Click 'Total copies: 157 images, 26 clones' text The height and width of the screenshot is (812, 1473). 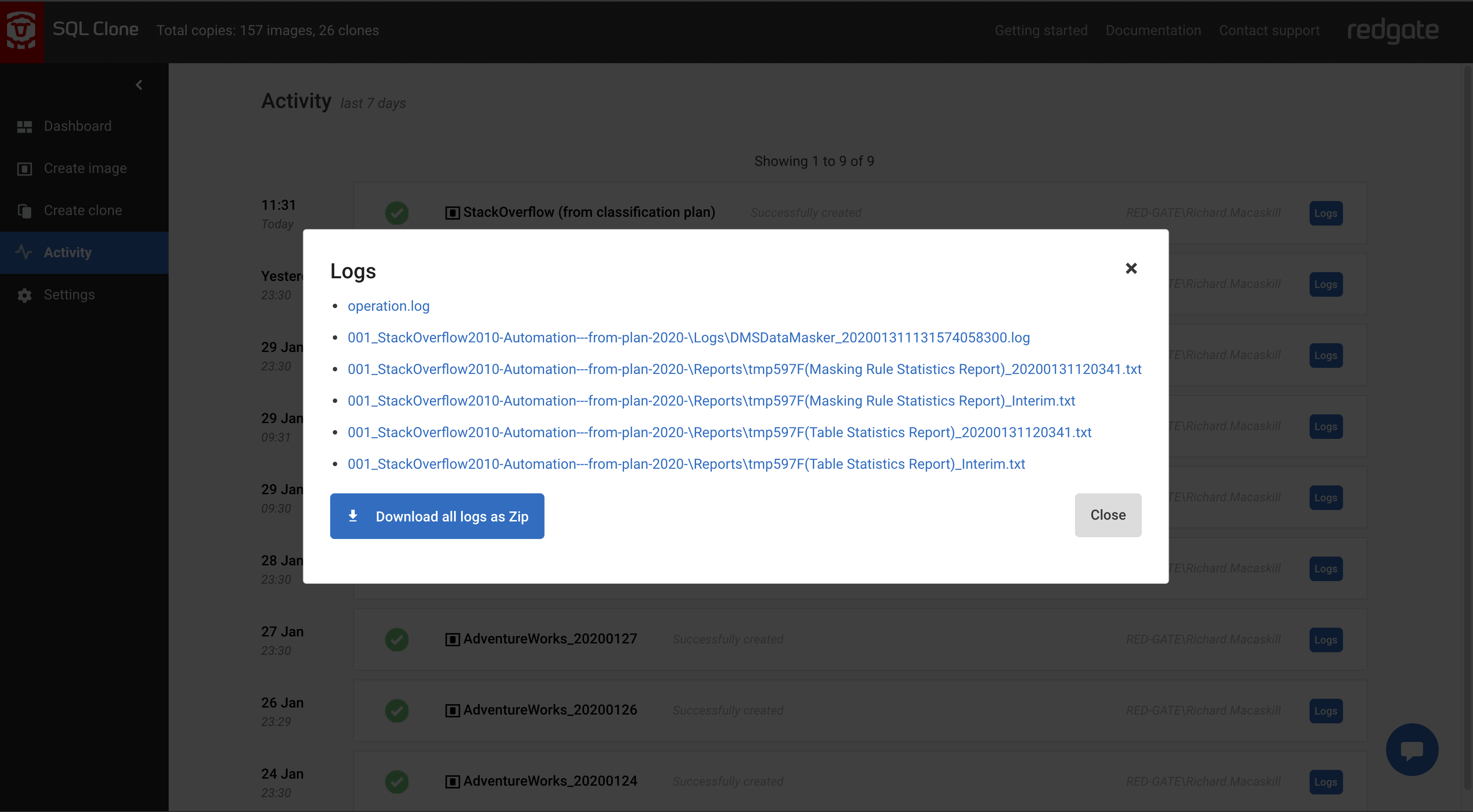267,30
